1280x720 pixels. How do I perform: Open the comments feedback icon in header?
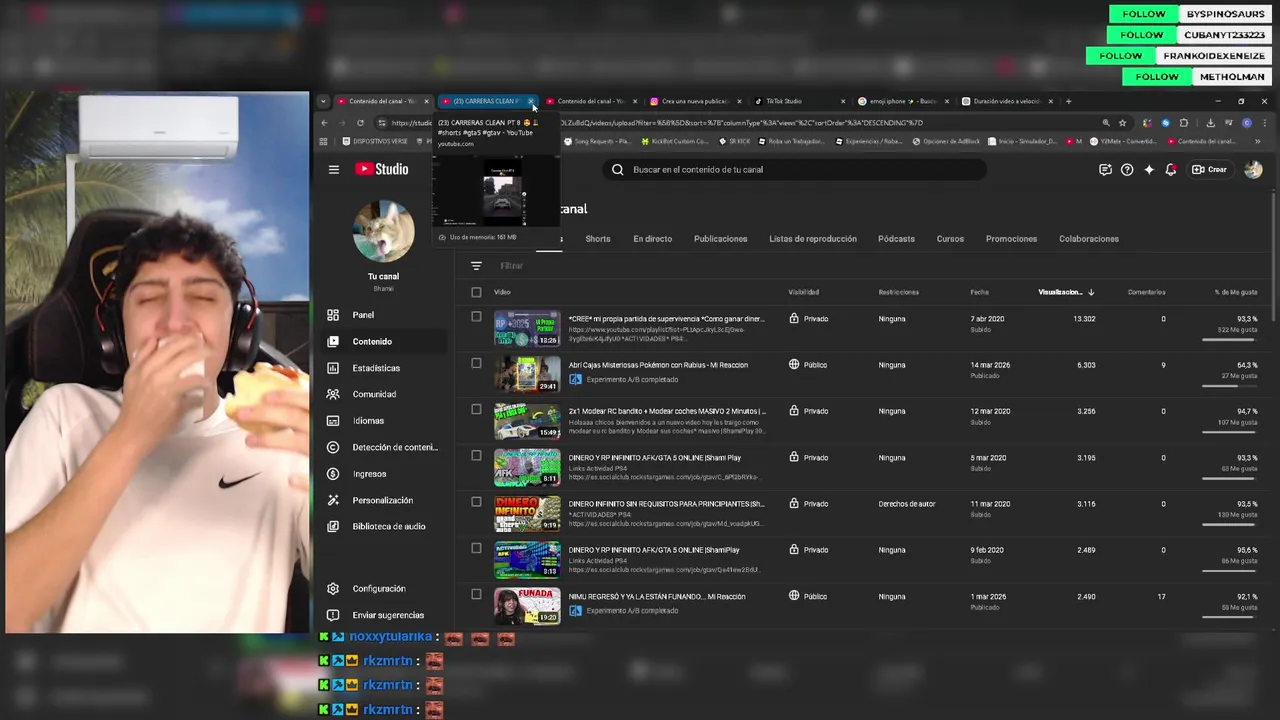[x=1105, y=169]
